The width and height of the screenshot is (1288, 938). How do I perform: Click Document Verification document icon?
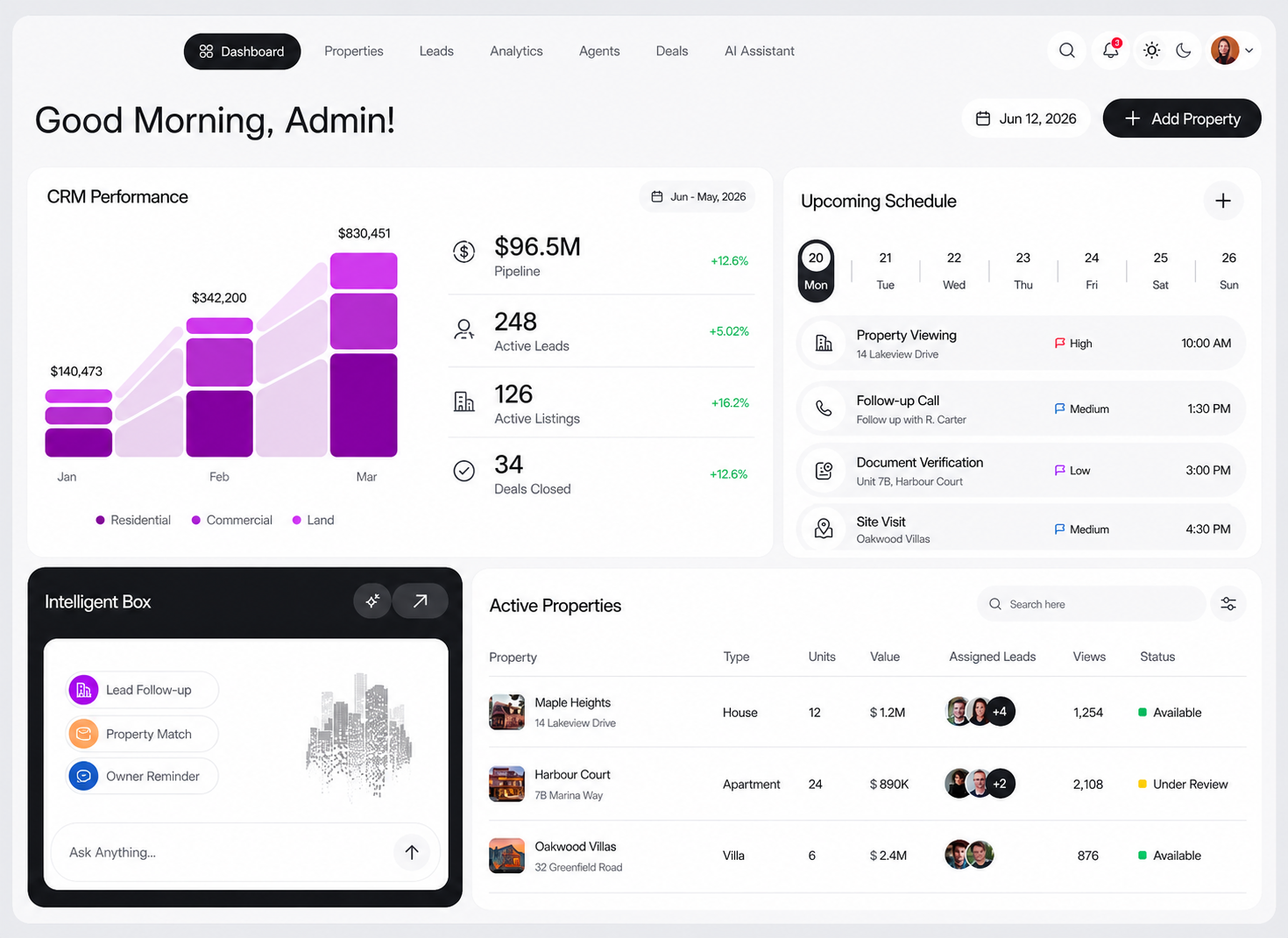click(824, 471)
